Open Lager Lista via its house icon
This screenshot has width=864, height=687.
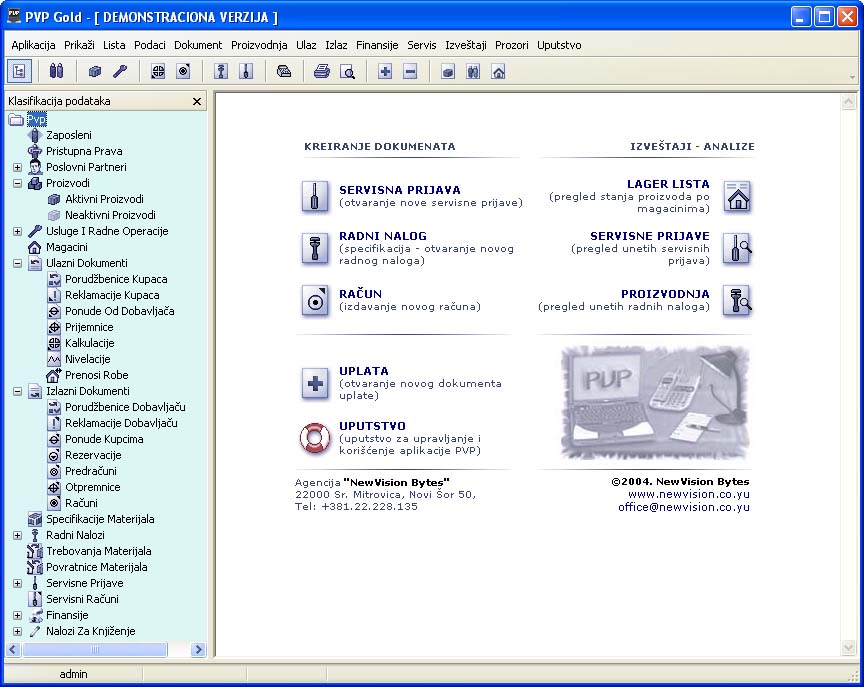pos(737,198)
